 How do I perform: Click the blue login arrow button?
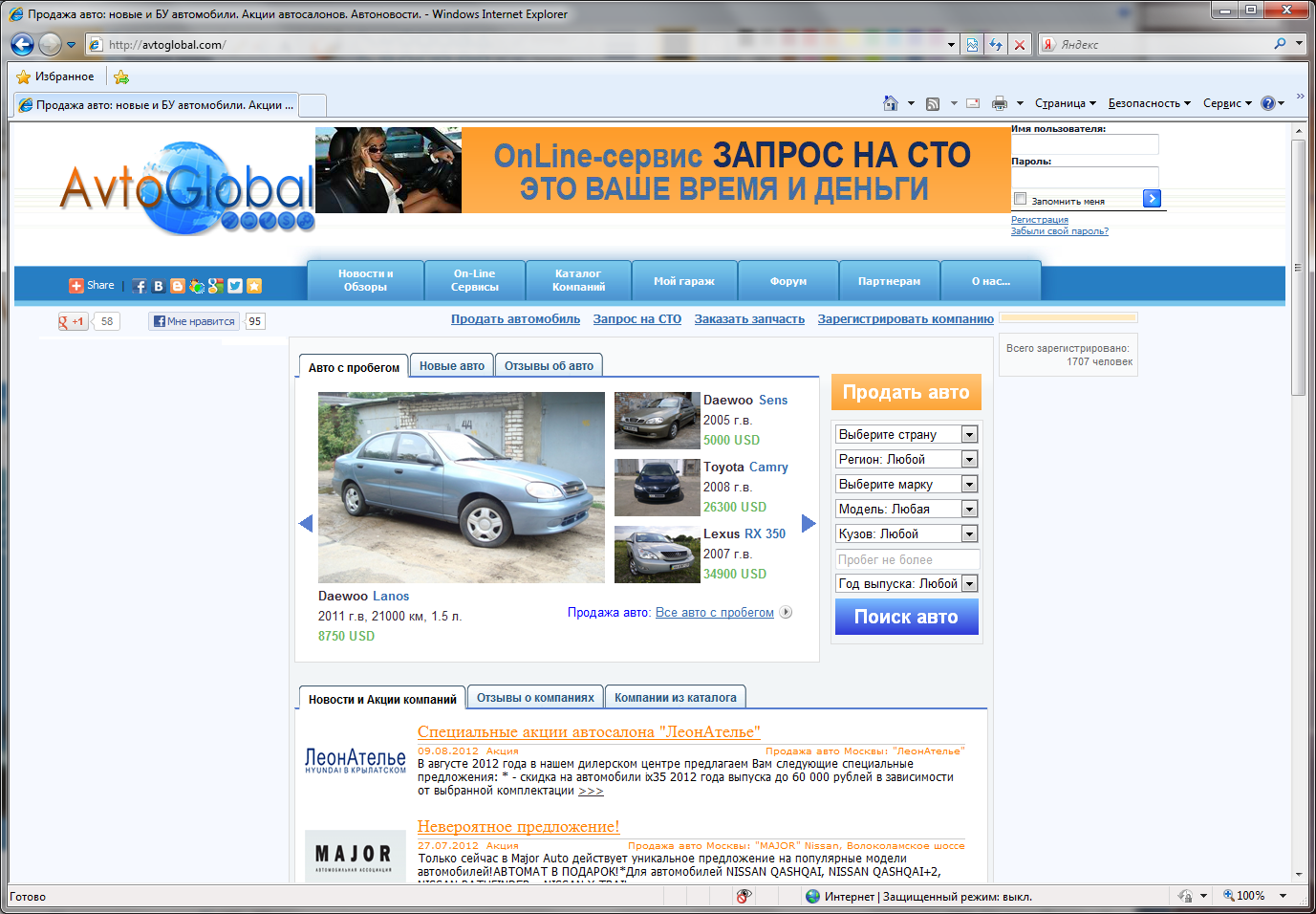tap(1152, 198)
